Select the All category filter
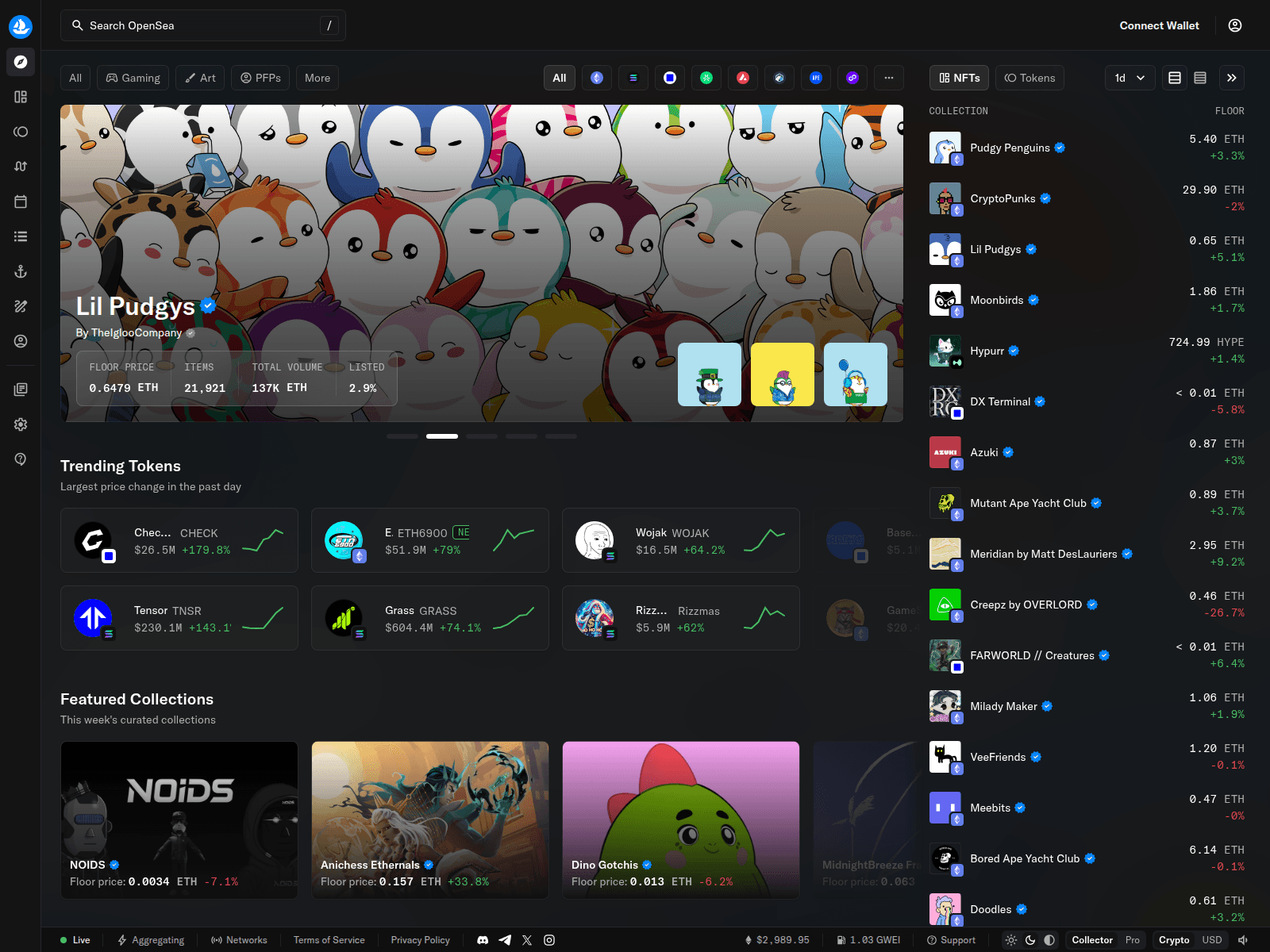The height and width of the screenshot is (952, 1270). (x=75, y=78)
